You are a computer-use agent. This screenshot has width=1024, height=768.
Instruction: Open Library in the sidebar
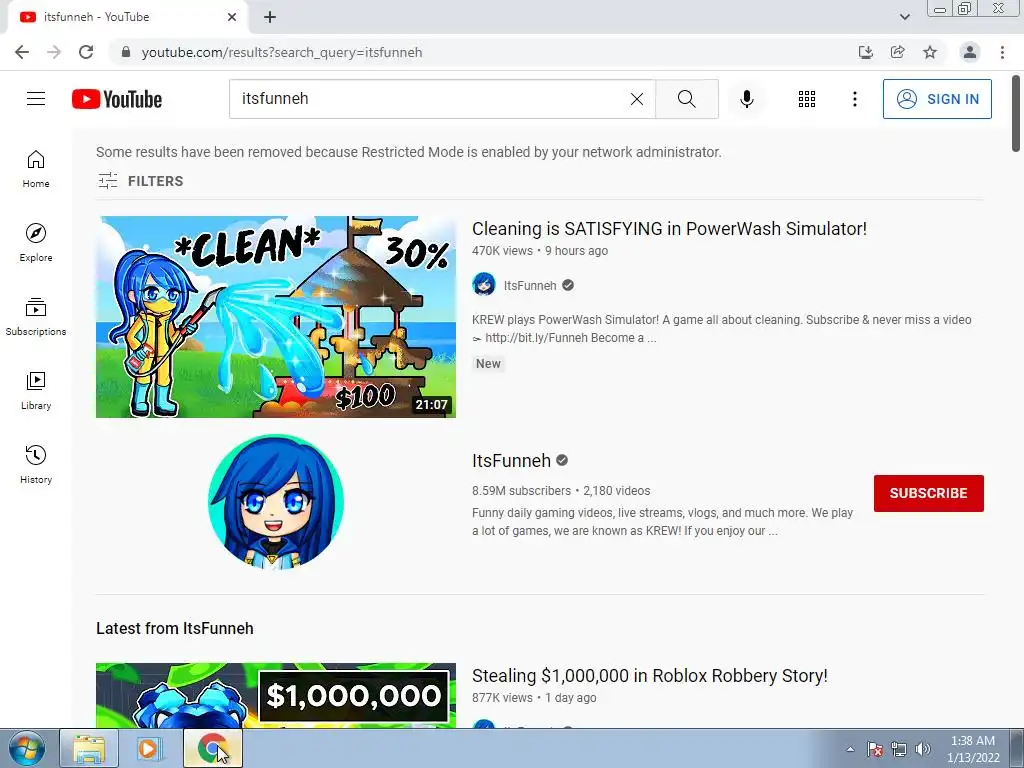tap(36, 391)
